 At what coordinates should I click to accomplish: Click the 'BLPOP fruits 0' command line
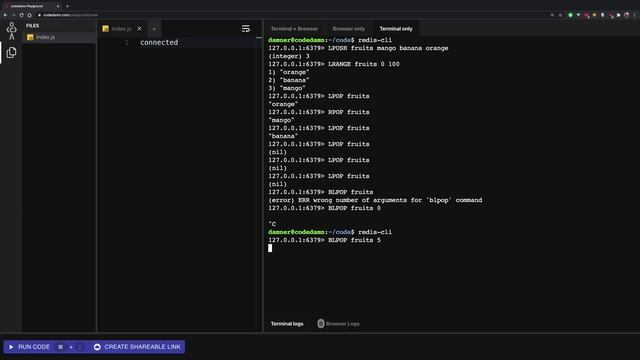coord(324,208)
